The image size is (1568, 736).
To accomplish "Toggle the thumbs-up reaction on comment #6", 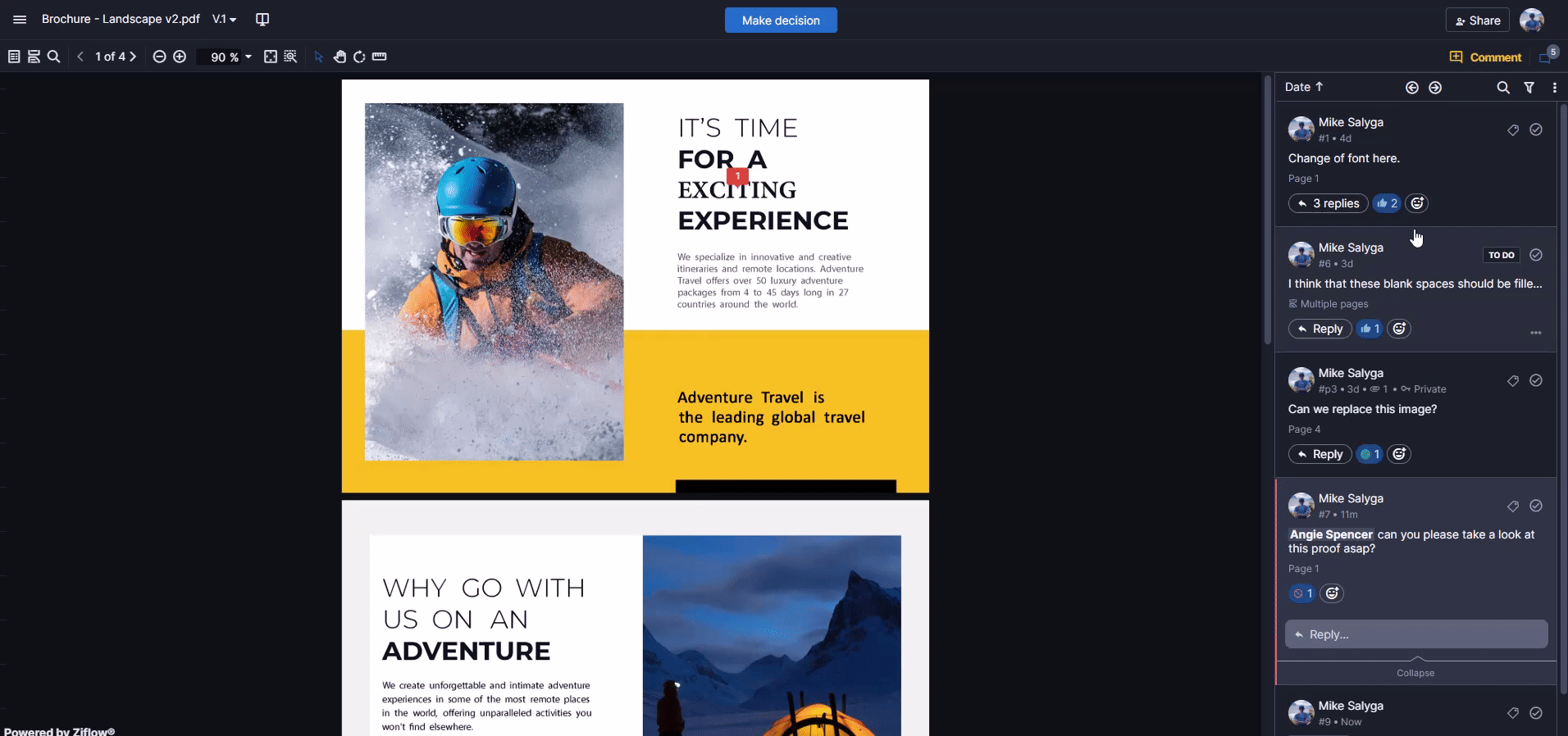I will click(1370, 329).
